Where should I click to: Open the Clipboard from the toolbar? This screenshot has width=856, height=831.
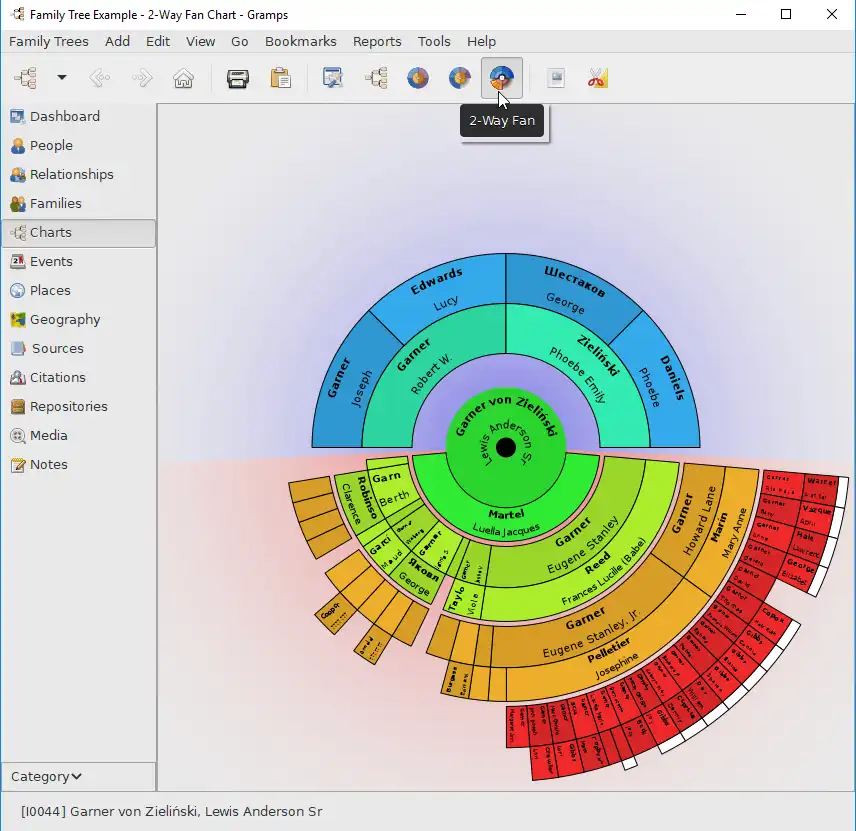coord(281,78)
